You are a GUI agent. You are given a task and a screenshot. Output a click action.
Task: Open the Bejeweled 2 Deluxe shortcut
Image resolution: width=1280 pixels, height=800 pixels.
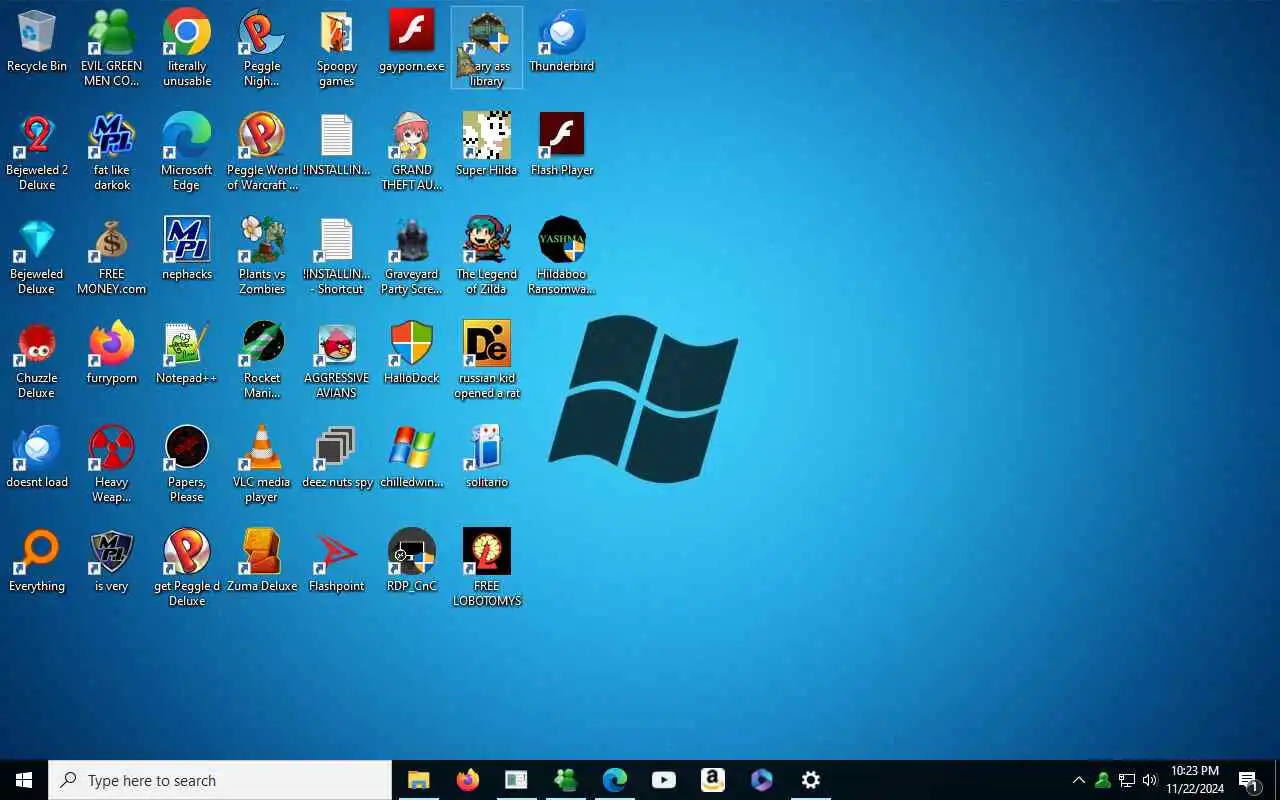[x=37, y=152]
